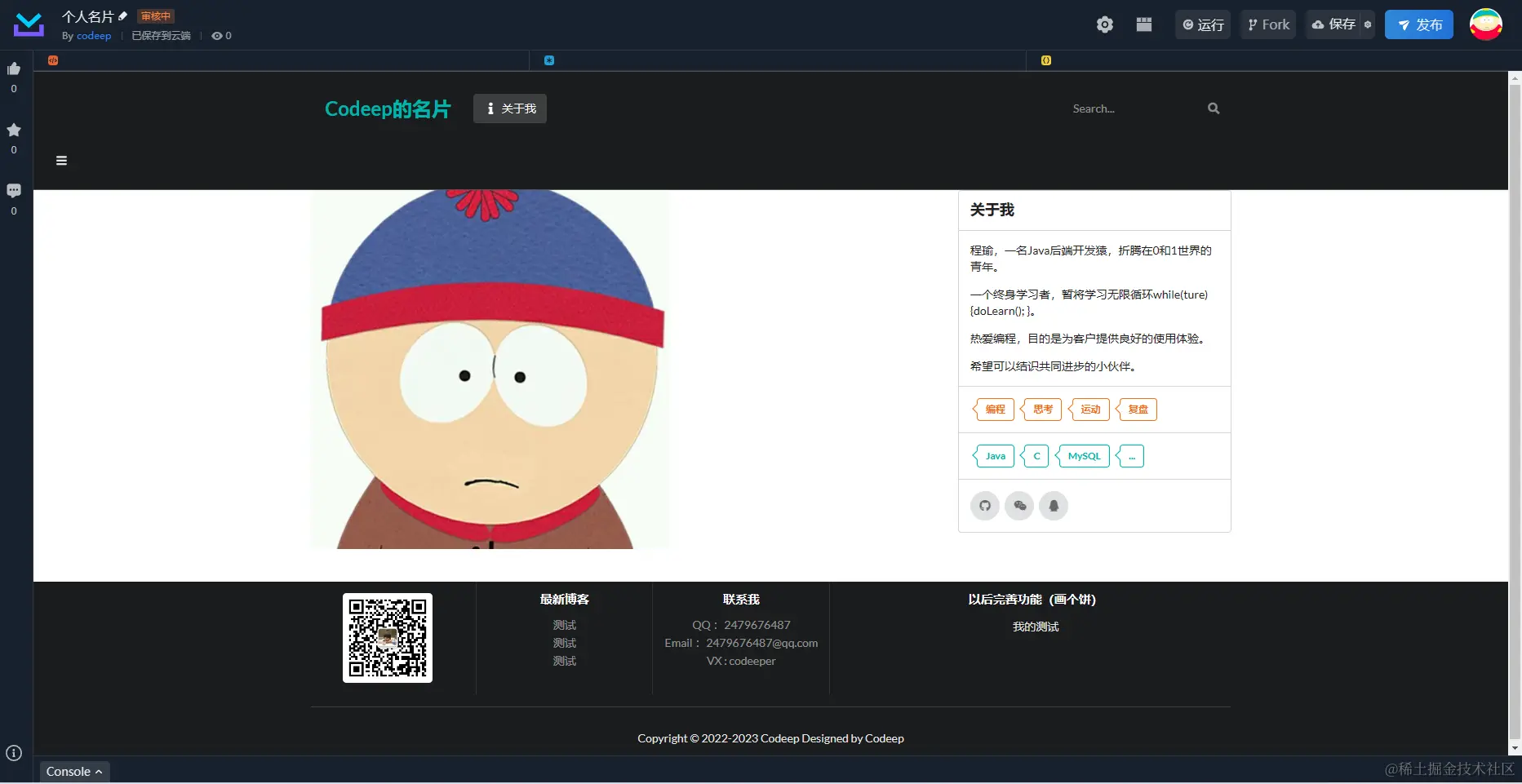Open the layout switcher icon

click(x=1144, y=24)
